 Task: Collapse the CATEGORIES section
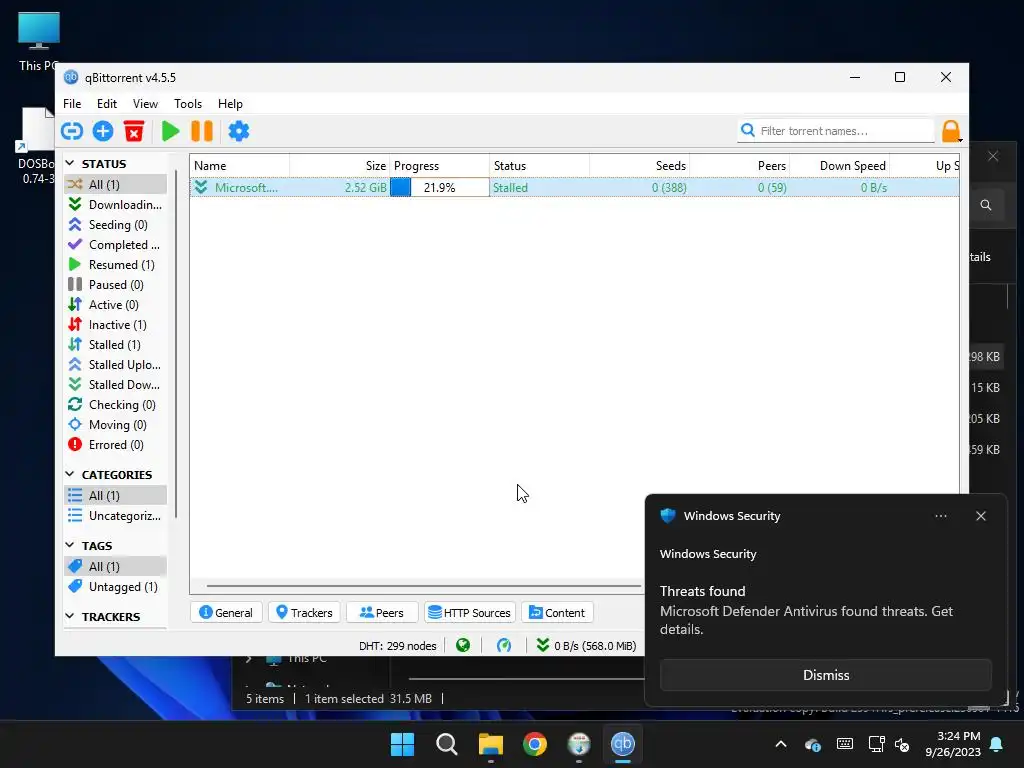[x=70, y=474]
